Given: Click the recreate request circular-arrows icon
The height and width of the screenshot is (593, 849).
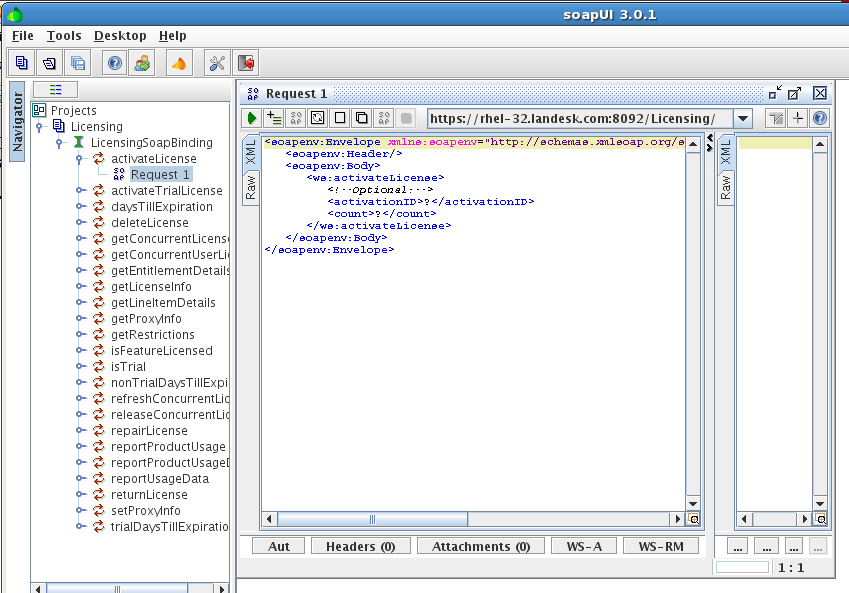Looking at the screenshot, I should point(318,118).
